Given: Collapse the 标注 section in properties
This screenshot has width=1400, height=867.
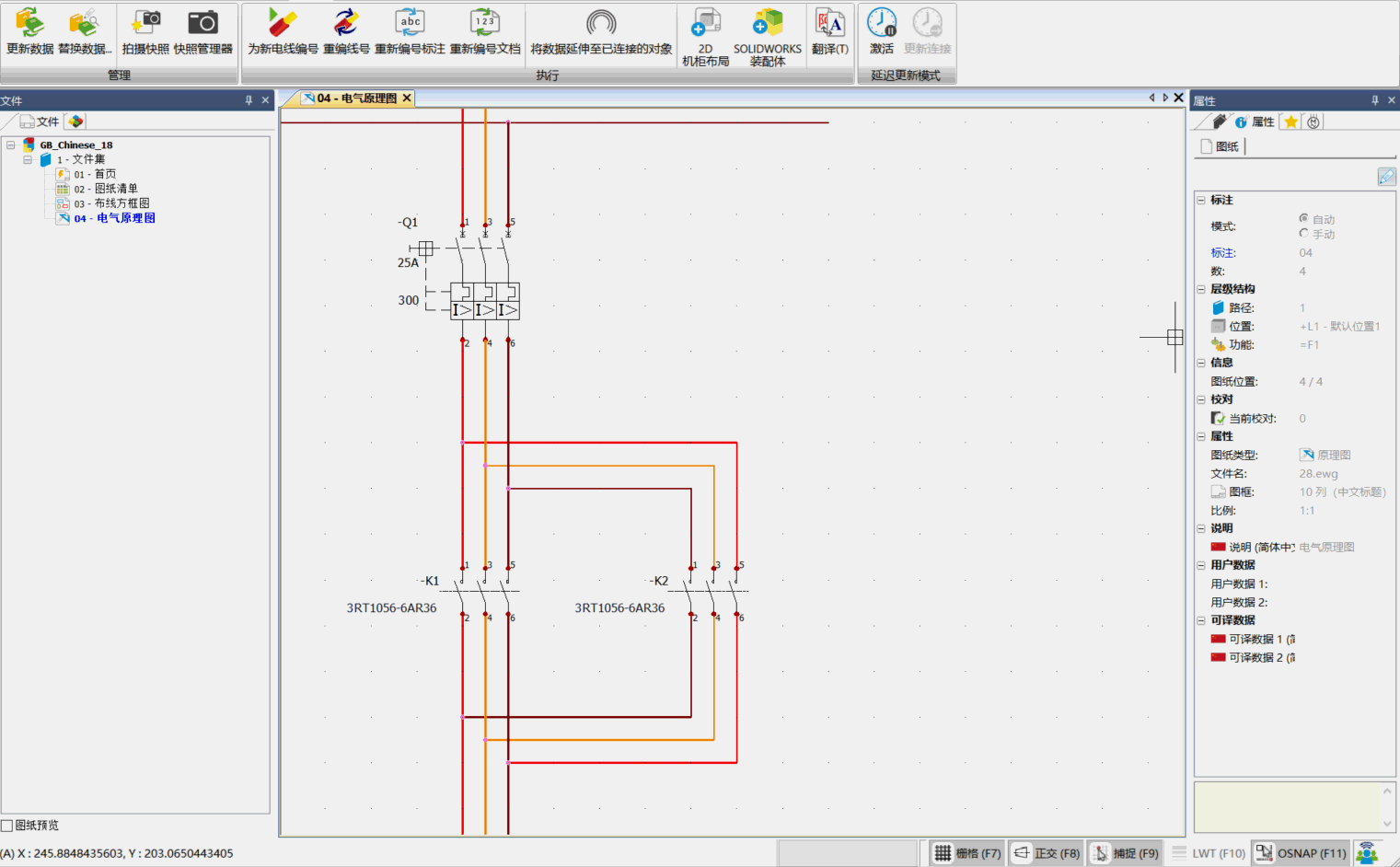Looking at the screenshot, I should point(1201,200).
